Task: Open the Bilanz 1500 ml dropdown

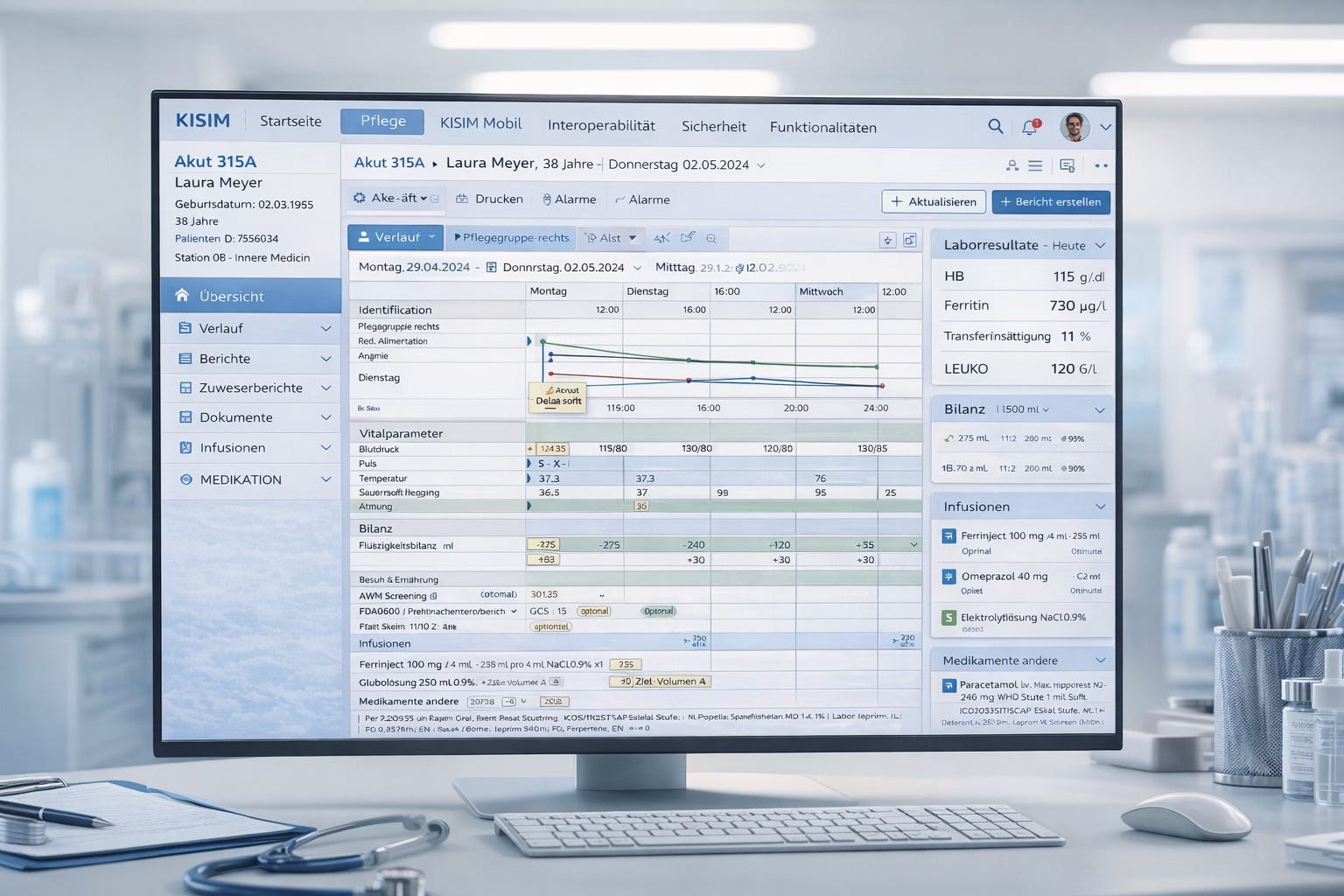Action: [1022, 409]
